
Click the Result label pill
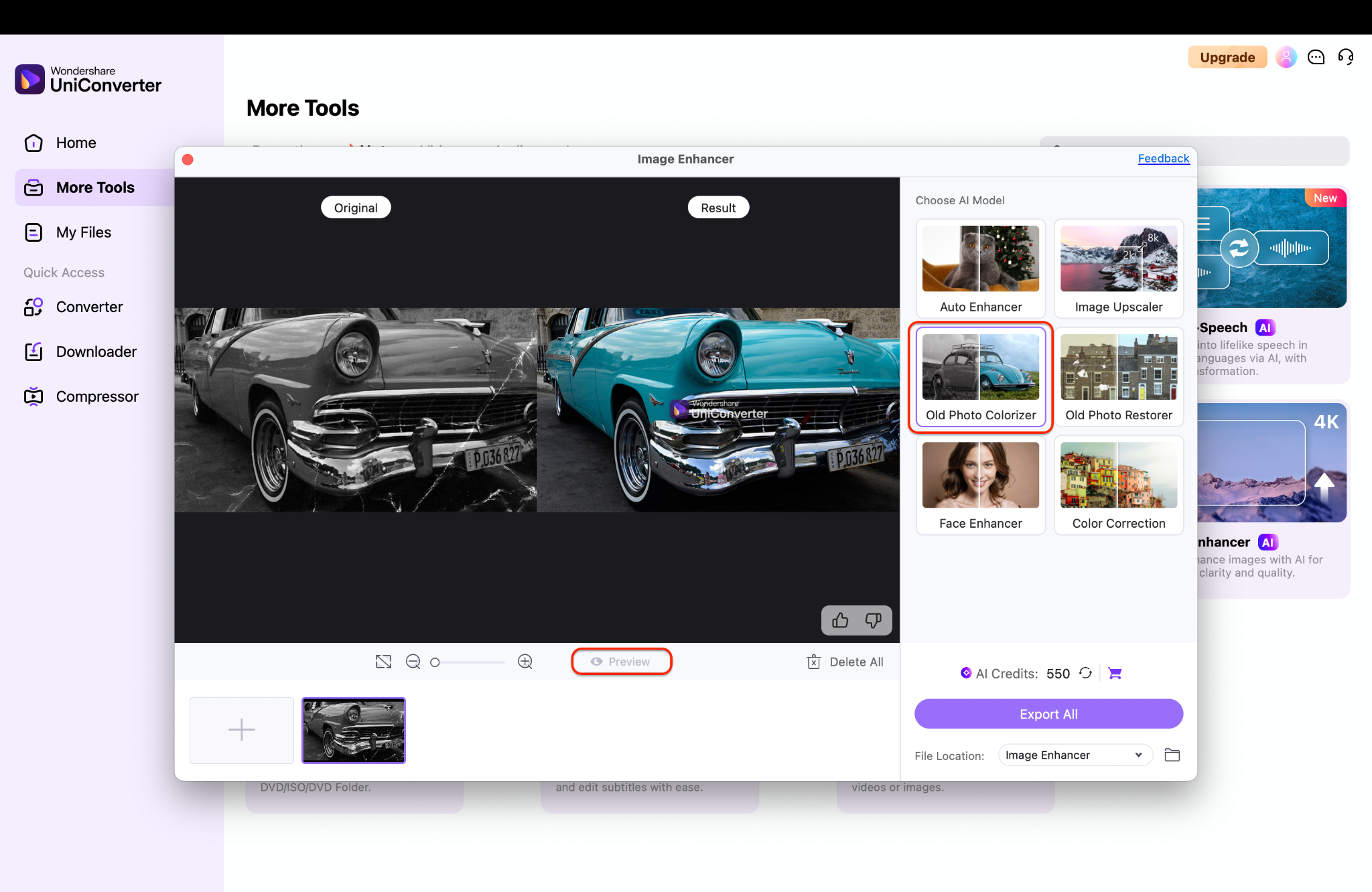[x=718, y=208]
